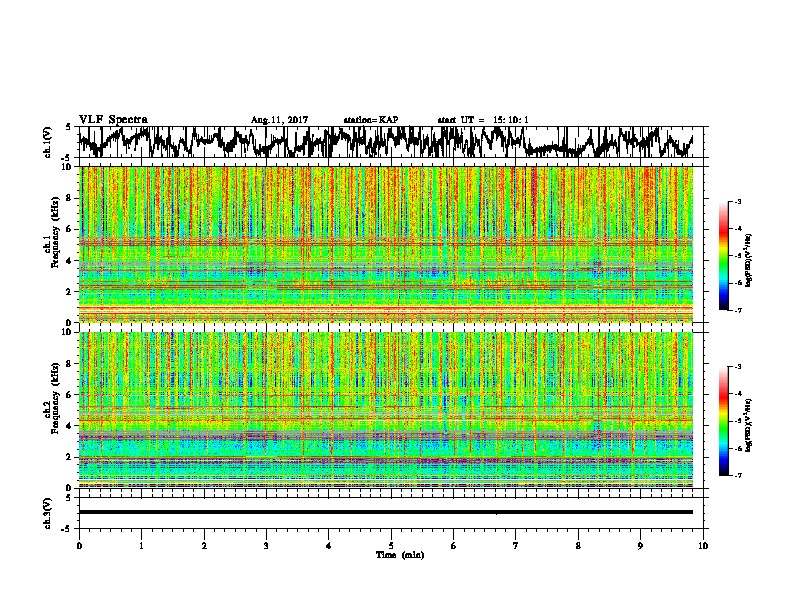Click the "7" tick on time axis
Viewport: 792px width, 612px height.
516,545
